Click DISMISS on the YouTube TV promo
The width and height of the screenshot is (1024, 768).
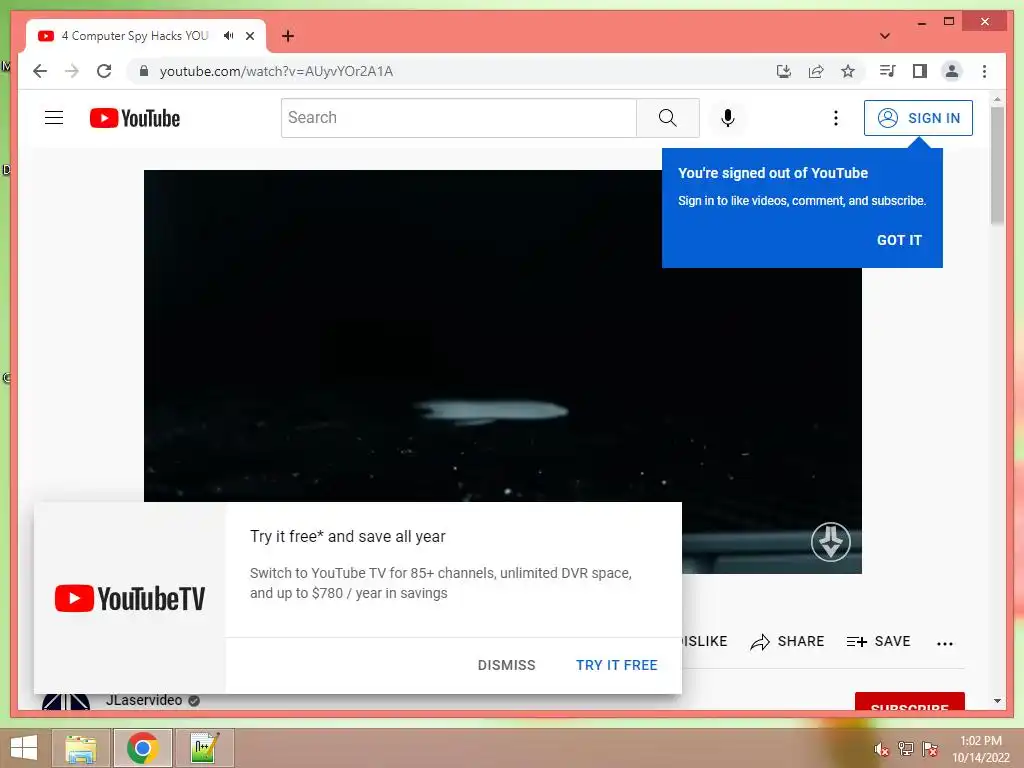(506, 665)
